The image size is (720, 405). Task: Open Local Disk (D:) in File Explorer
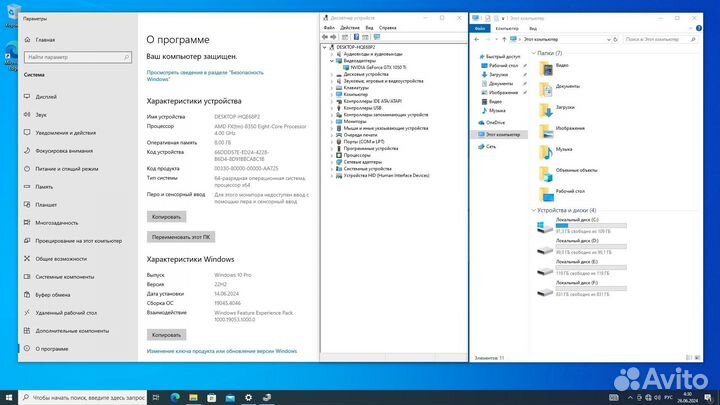point(582,247)
